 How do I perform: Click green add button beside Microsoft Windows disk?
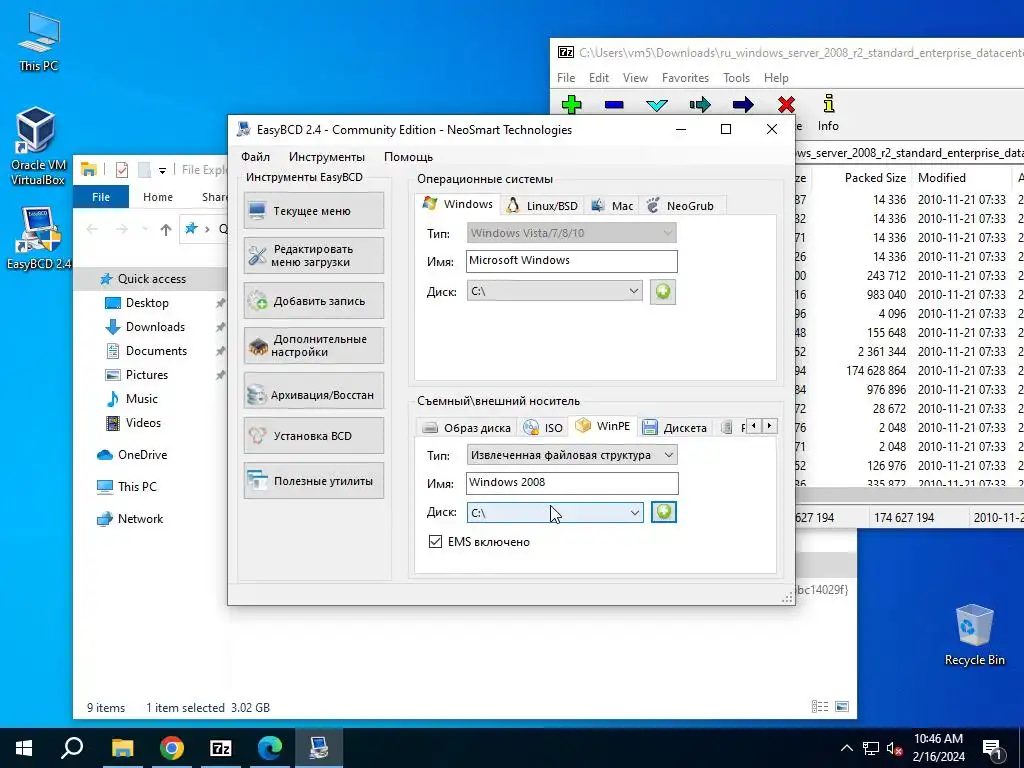[x=663, y=291]
